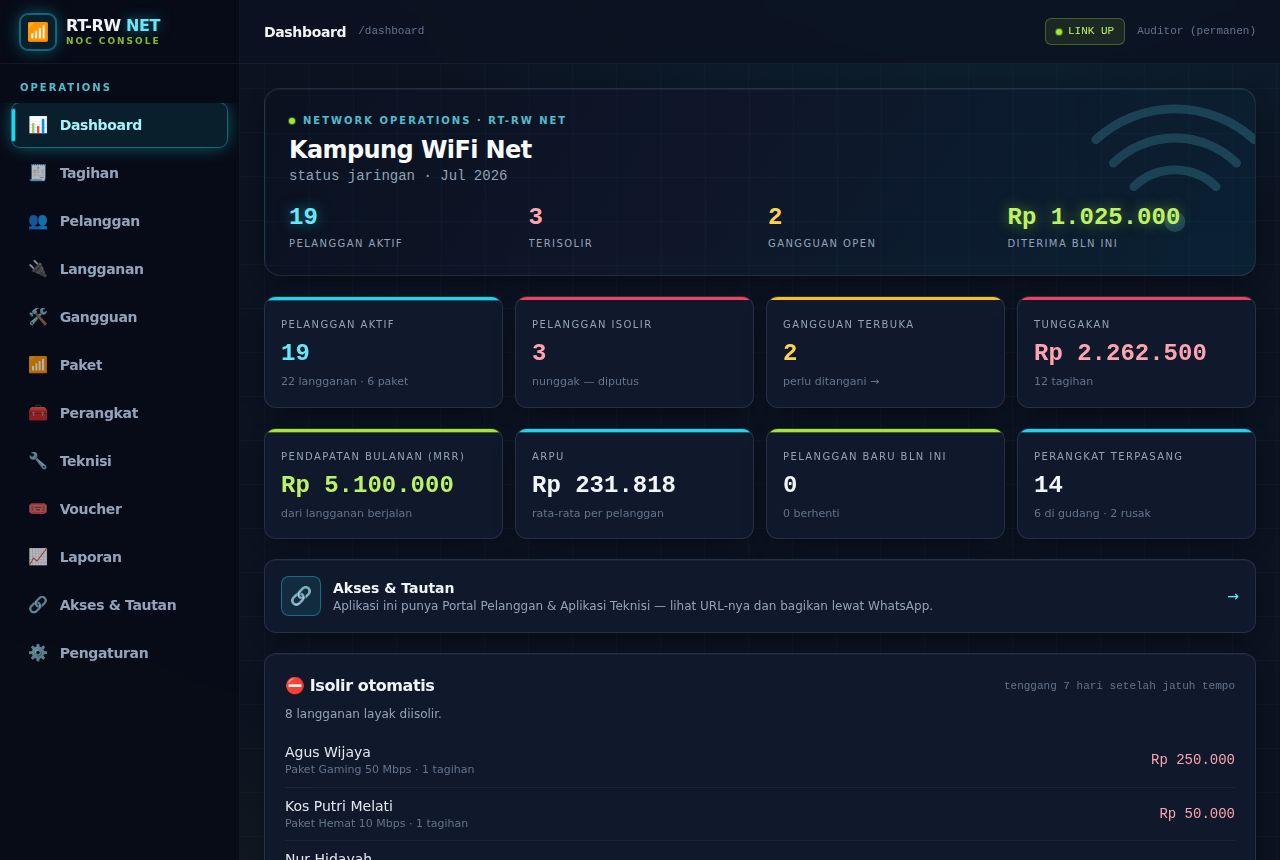Image resolution: width=1280 pixels, height=860 pixels.
Task: Click the Akses & Tautan card title
Action: pos(393,588)
